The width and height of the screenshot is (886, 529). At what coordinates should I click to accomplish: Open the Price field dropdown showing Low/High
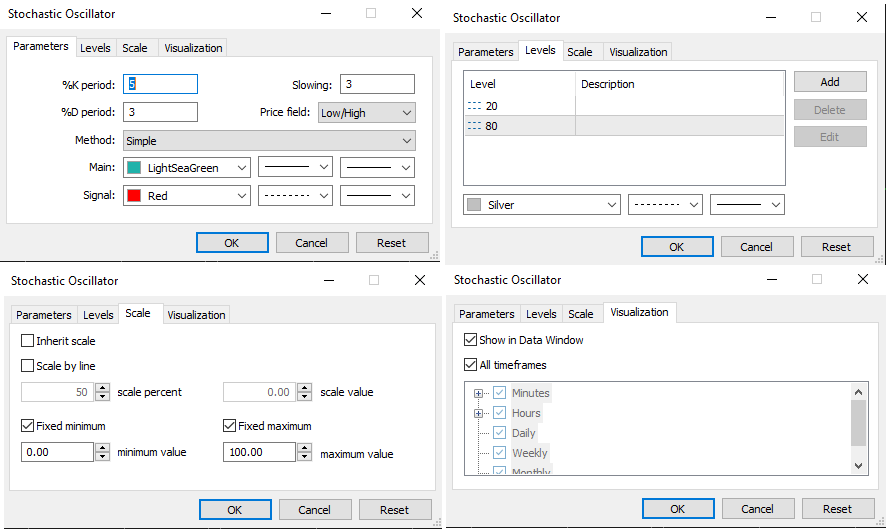[366, 113]
